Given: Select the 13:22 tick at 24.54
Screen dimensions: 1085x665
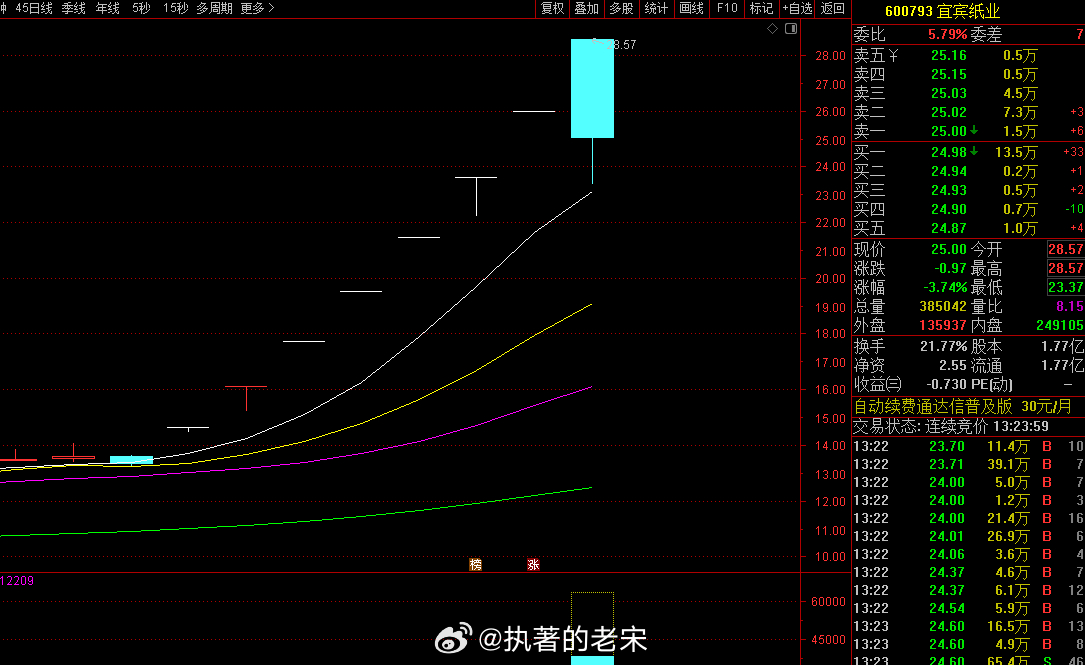Looking at the screenshot, I should [969, 608].
